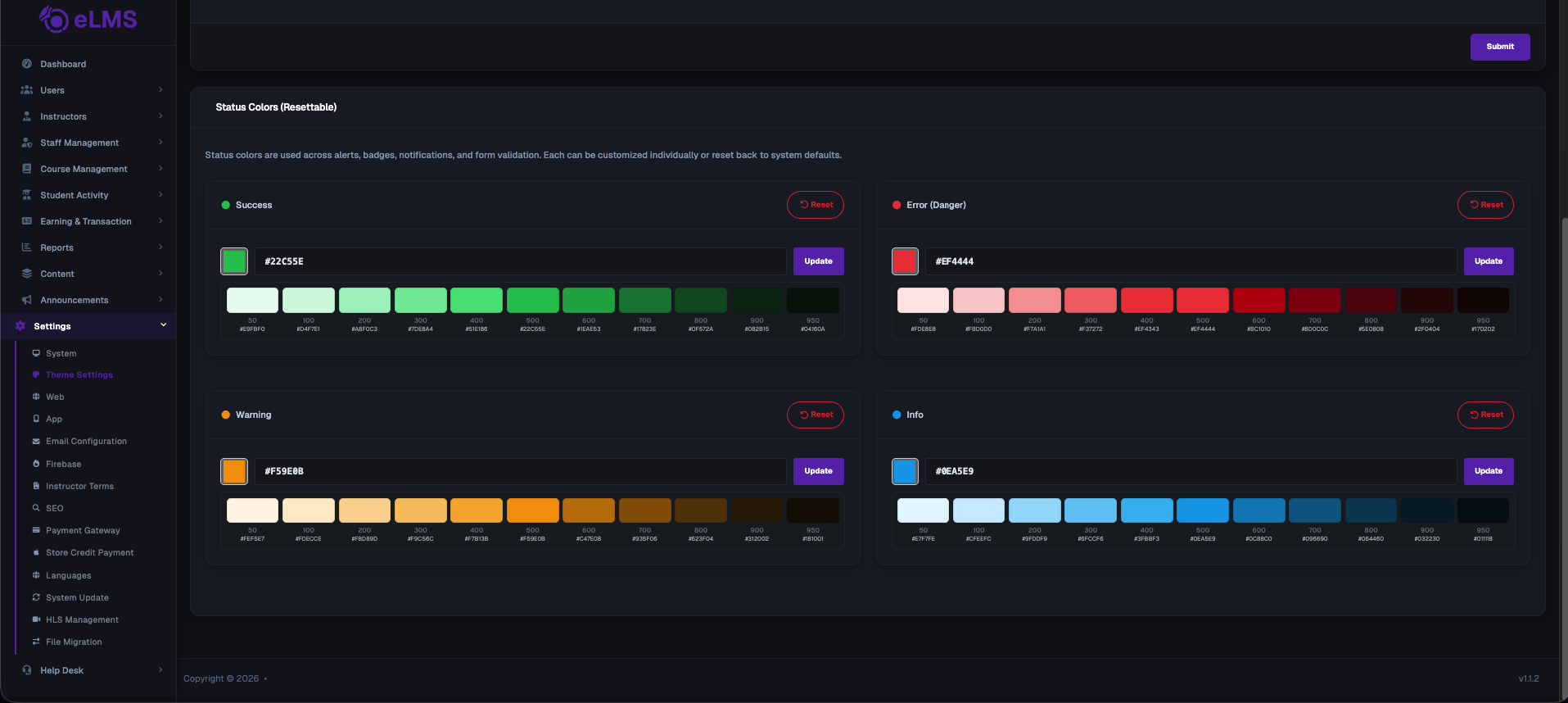
Task: Expand the Course Management chevron
Action: 160,169
